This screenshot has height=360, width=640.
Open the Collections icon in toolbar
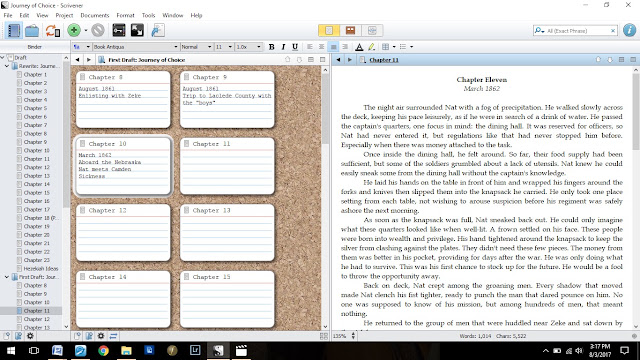[32, 31]
